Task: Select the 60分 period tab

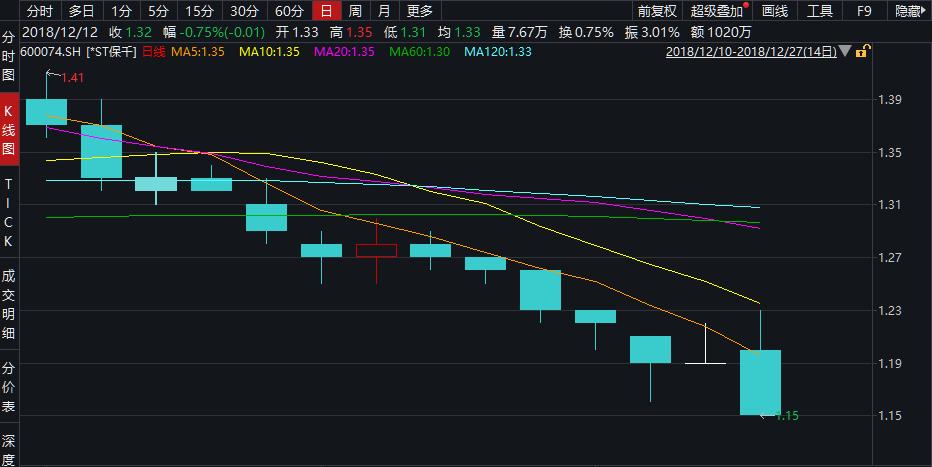Action: (289, 11)
